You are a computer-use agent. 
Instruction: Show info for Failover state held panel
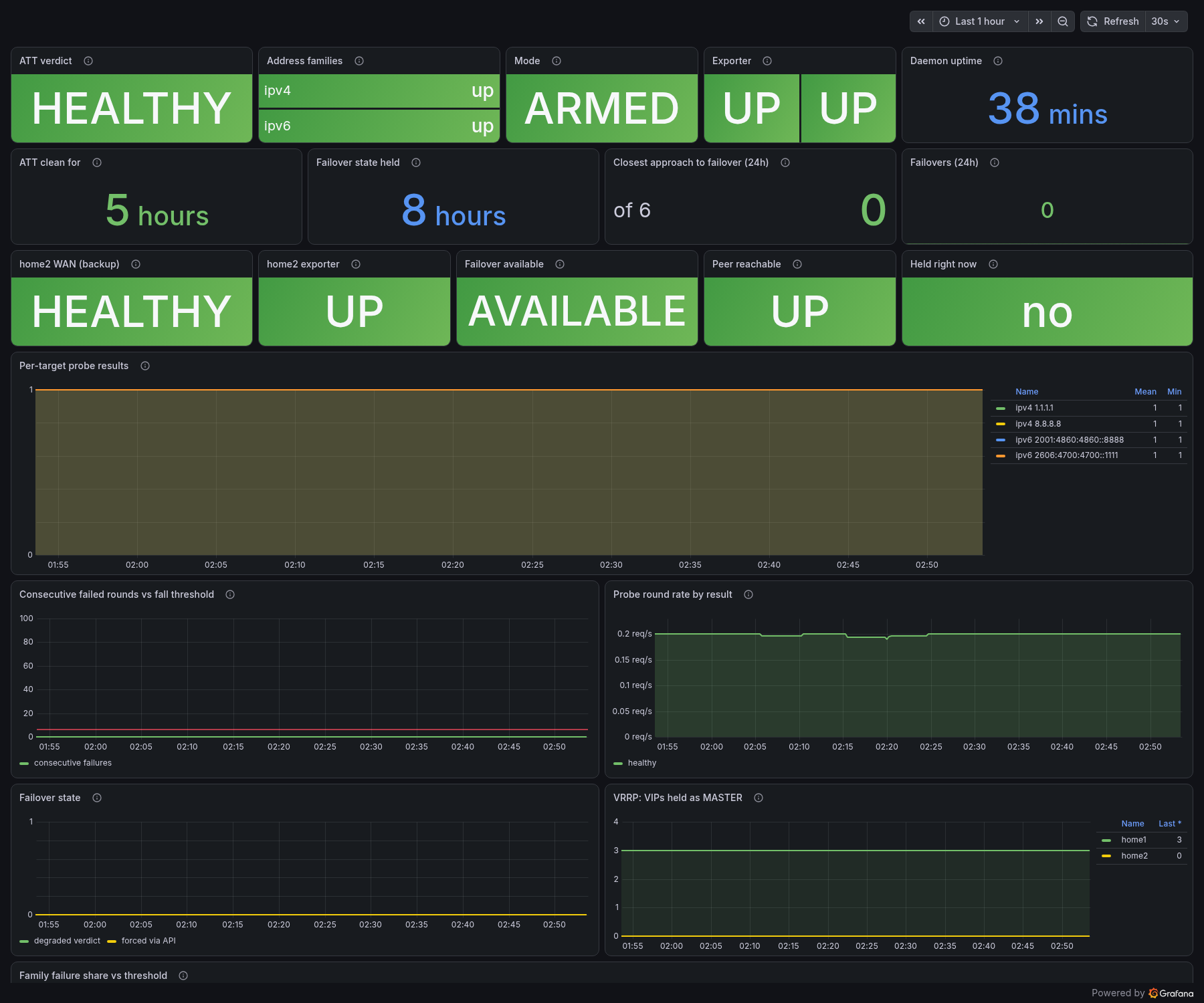click(416, 162)
